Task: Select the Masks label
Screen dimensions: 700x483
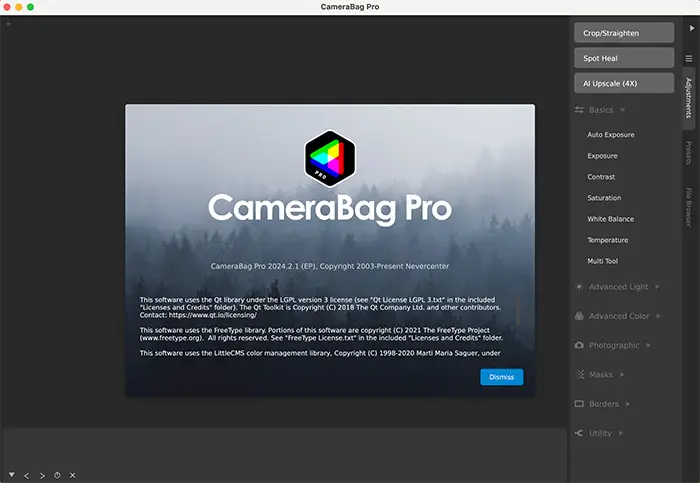Action: 600,375
